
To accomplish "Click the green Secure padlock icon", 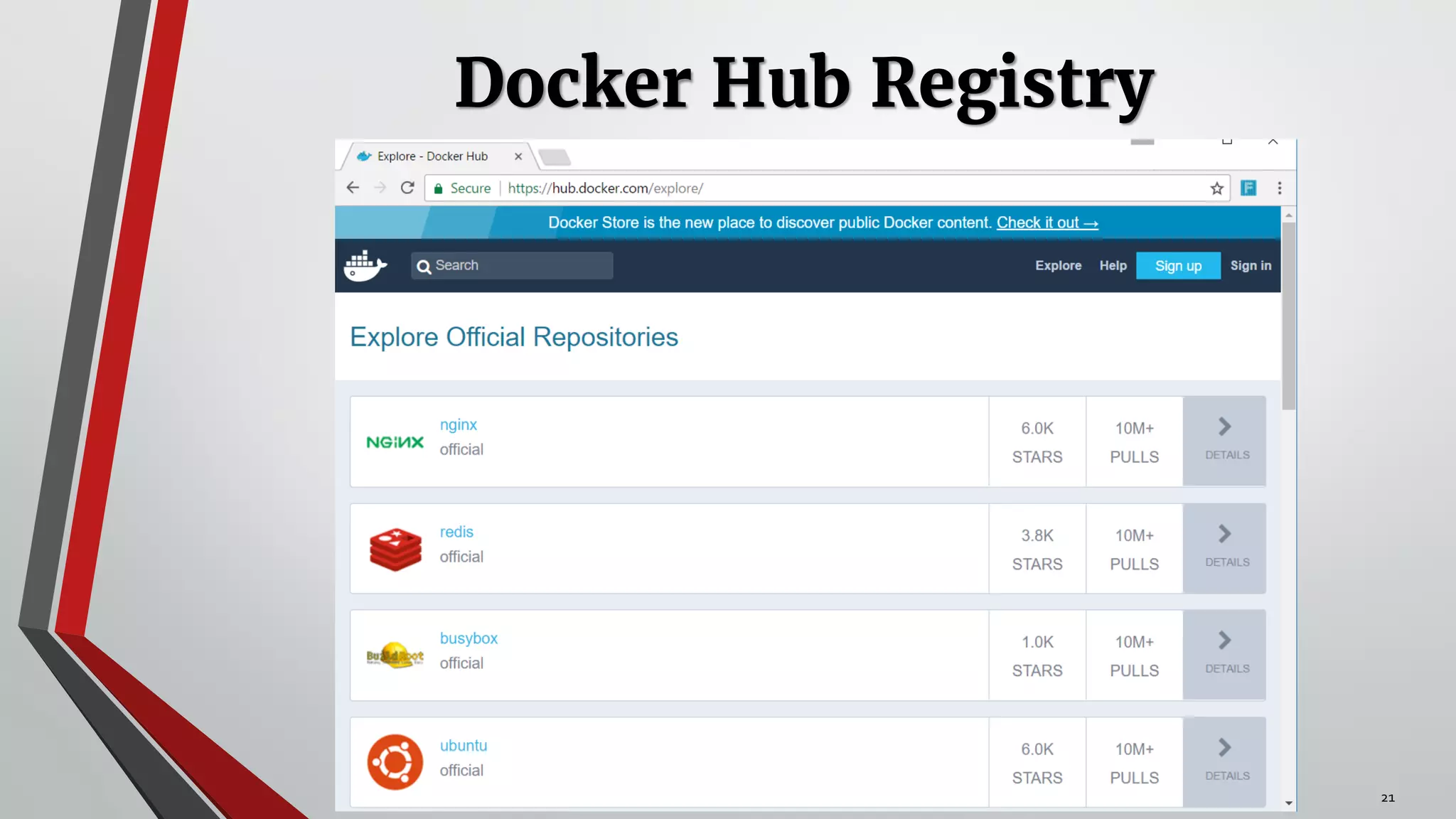I will click(x=438, y=188).
